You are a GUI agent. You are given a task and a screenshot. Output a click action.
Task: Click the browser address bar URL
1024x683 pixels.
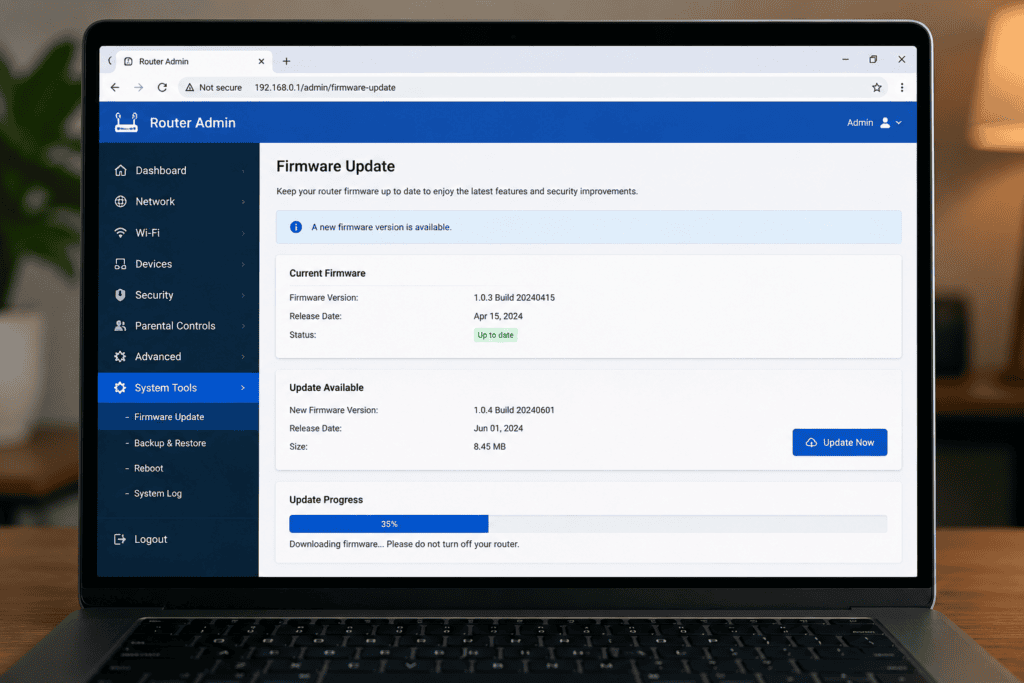point(325,87)
